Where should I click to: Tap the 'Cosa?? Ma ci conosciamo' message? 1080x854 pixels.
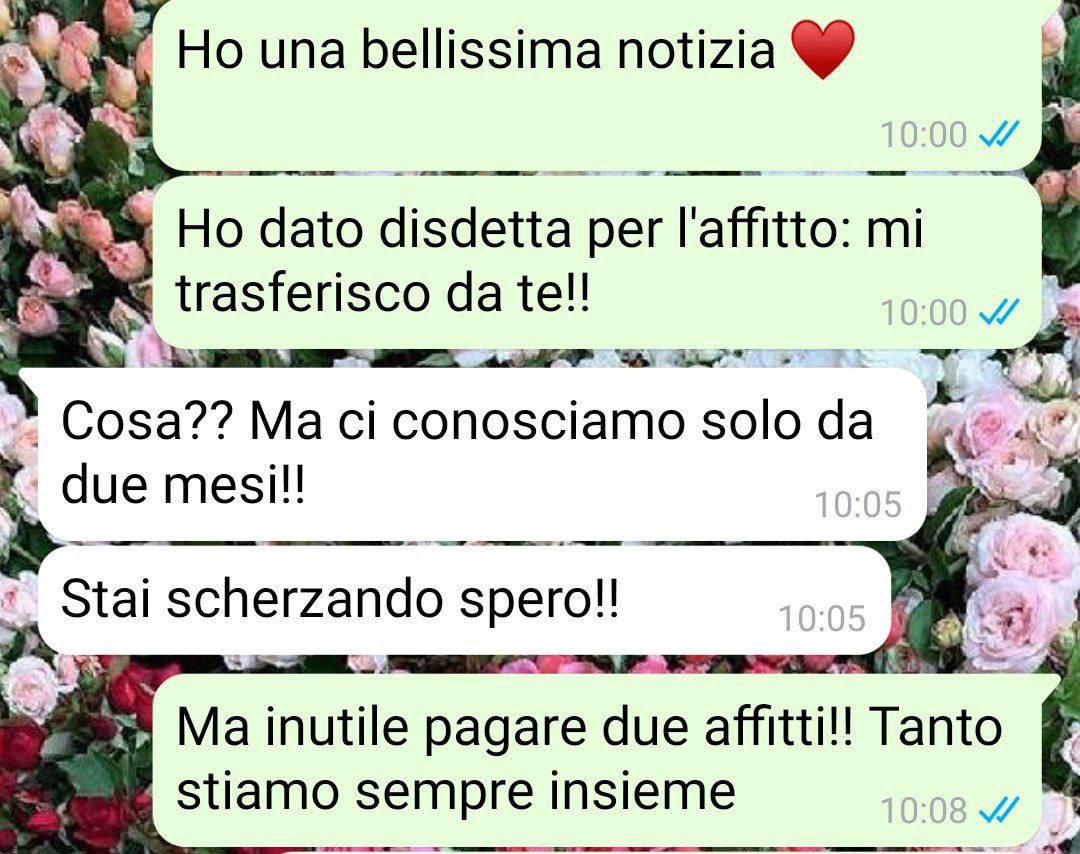pos(482,455)
